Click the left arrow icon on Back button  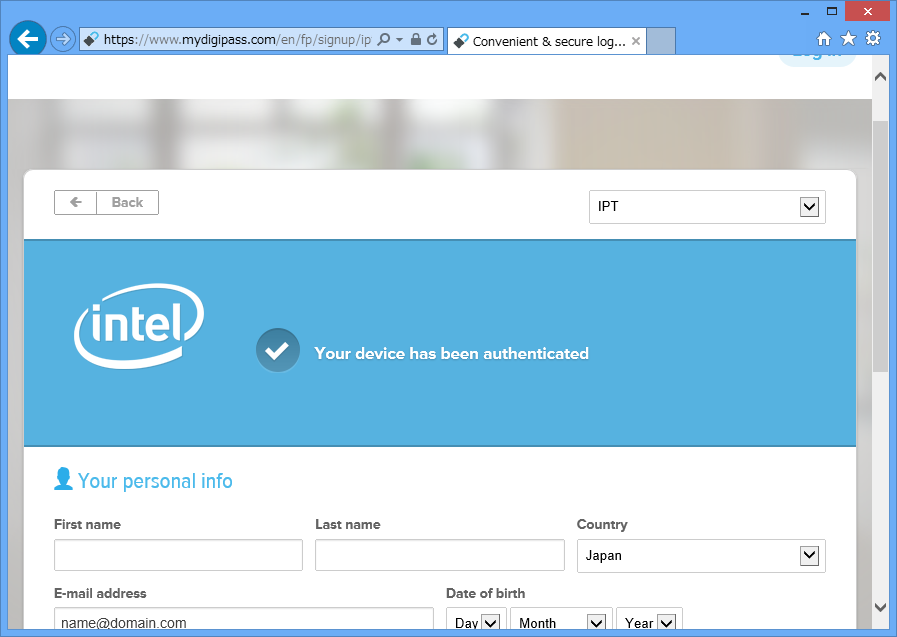pyautogui.click(x=76, y=202)
